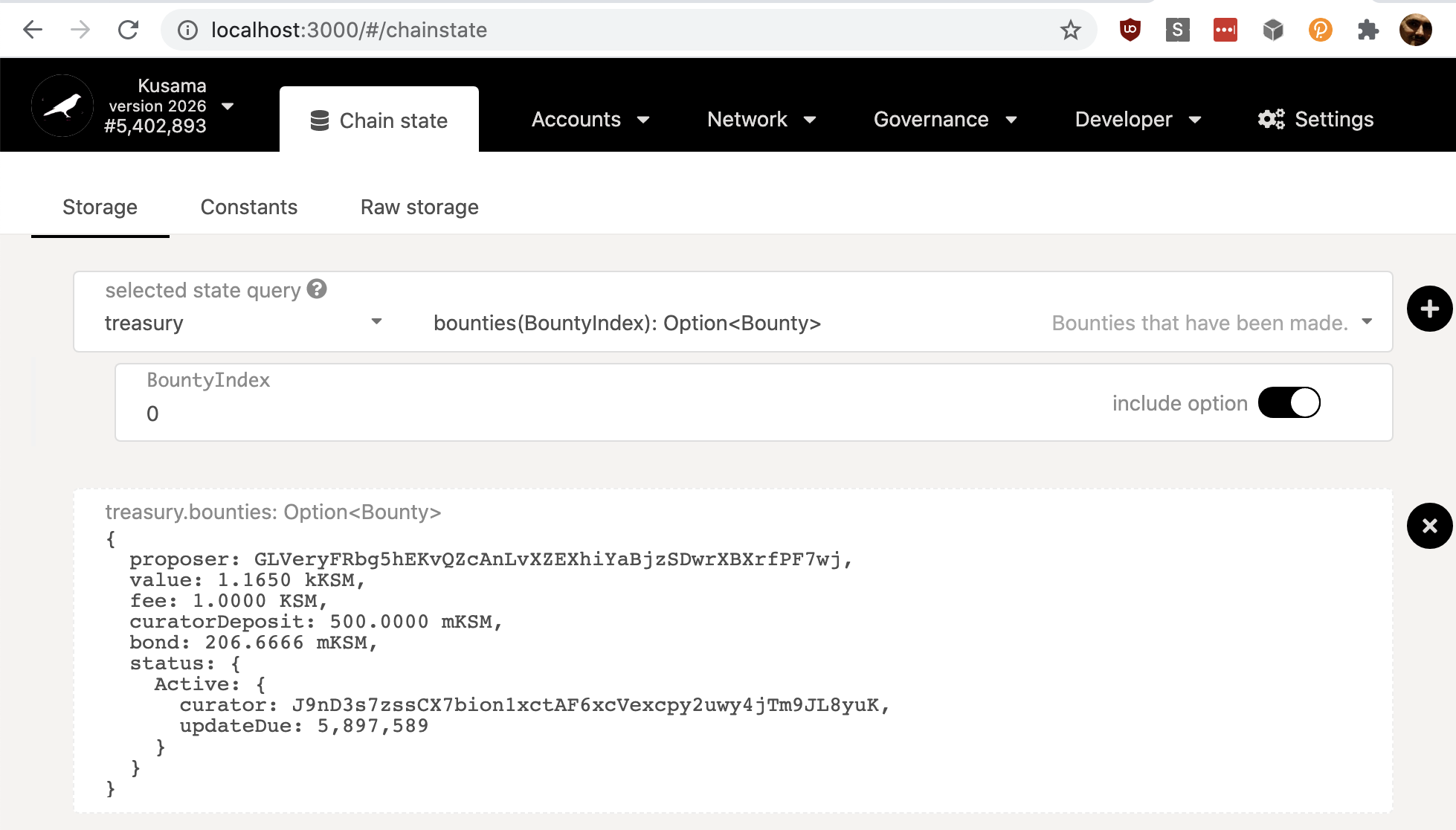Click the Settings gears icon
Viewport: 1456px width, 830px height.
coord(1271,119)
